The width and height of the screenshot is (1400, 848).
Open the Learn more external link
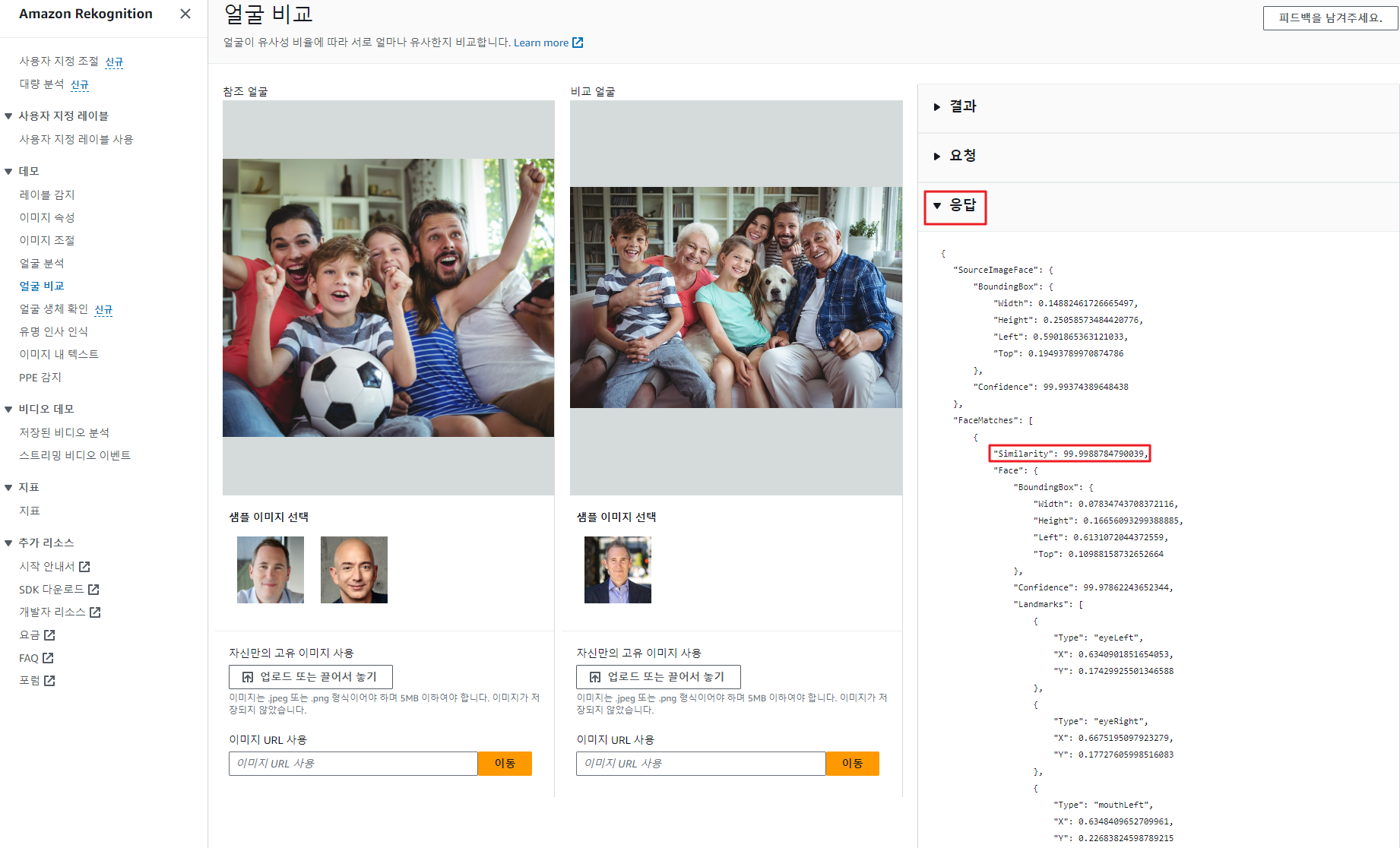coord(548,43)
